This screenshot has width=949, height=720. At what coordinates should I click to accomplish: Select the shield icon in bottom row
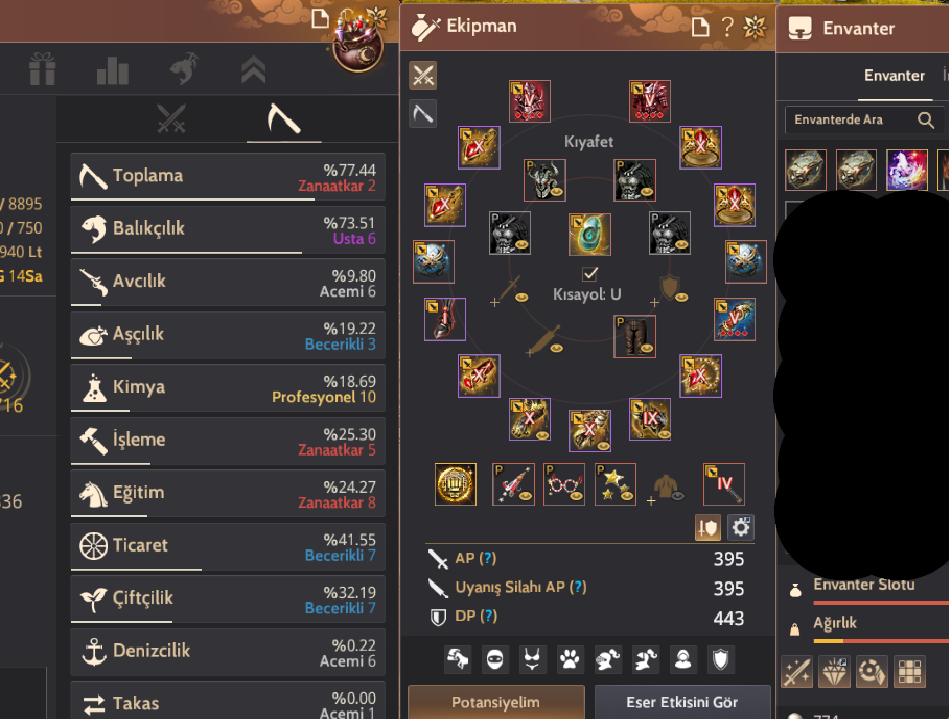click(720, 659)
